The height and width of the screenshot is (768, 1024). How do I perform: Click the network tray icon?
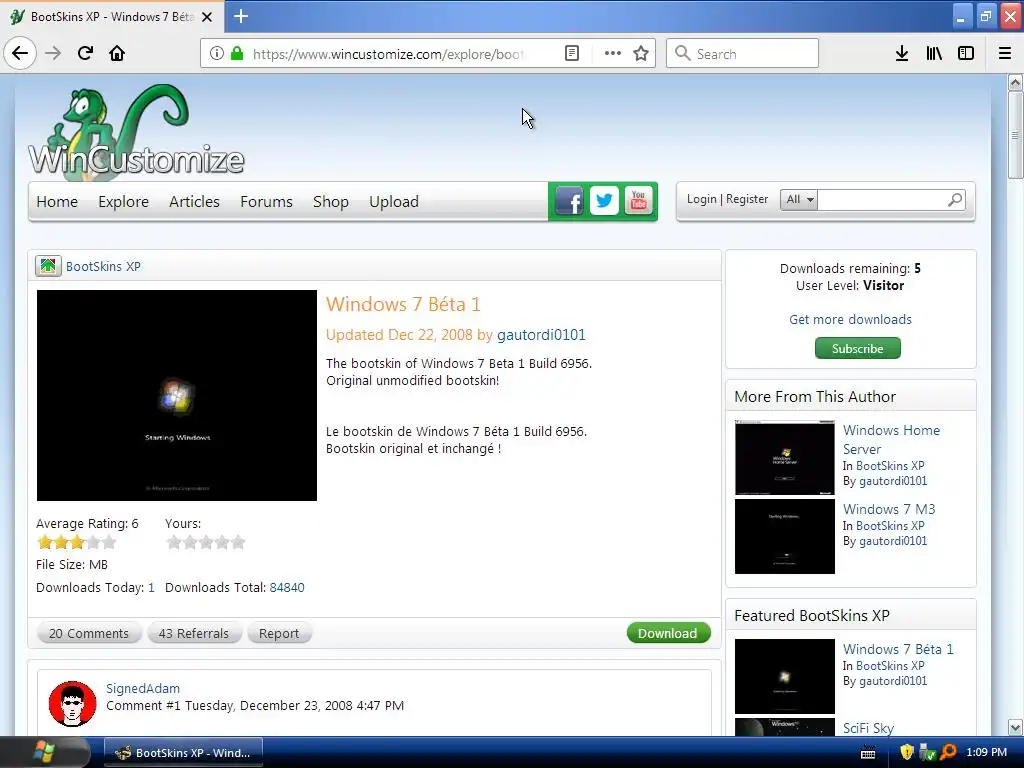pyautogui.click(x=927, y=752)
